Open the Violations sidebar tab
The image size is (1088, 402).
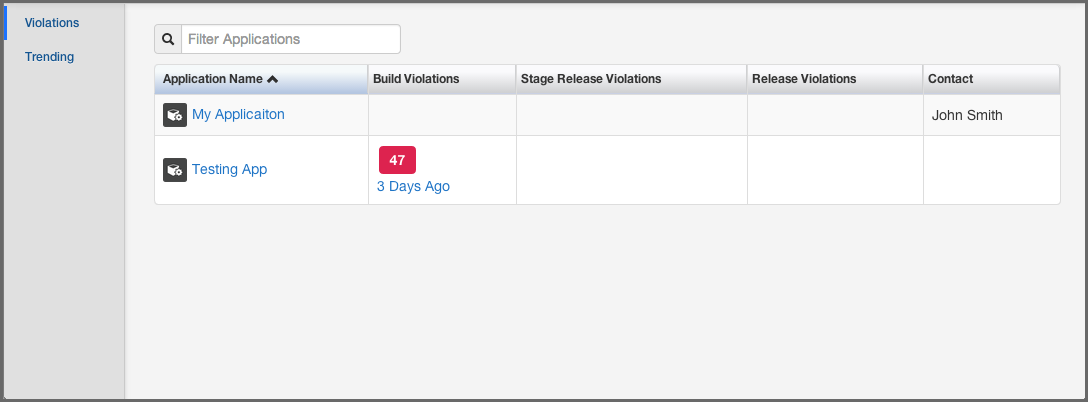click(52, 23)
